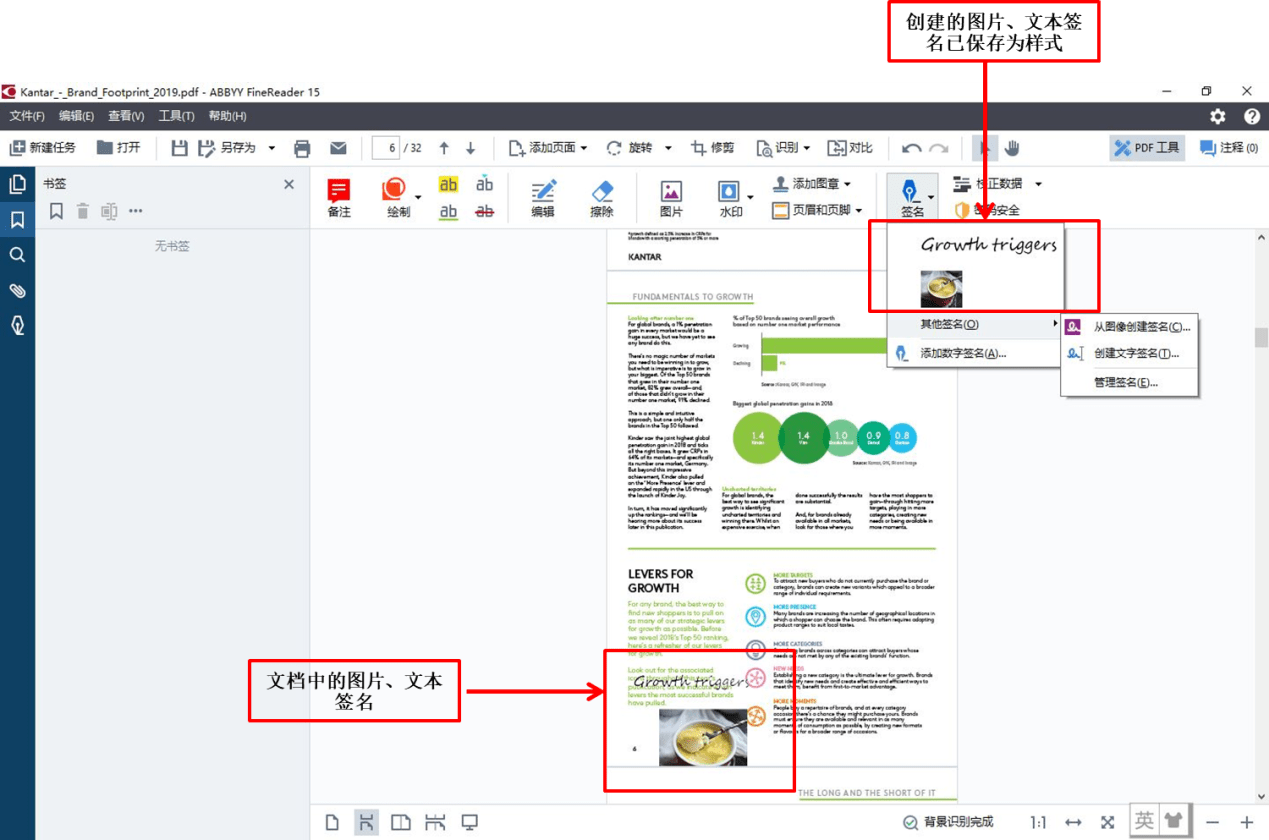Select the 绘制 draw tool
Screen dimensions: 1269x840
pos(397,198)
